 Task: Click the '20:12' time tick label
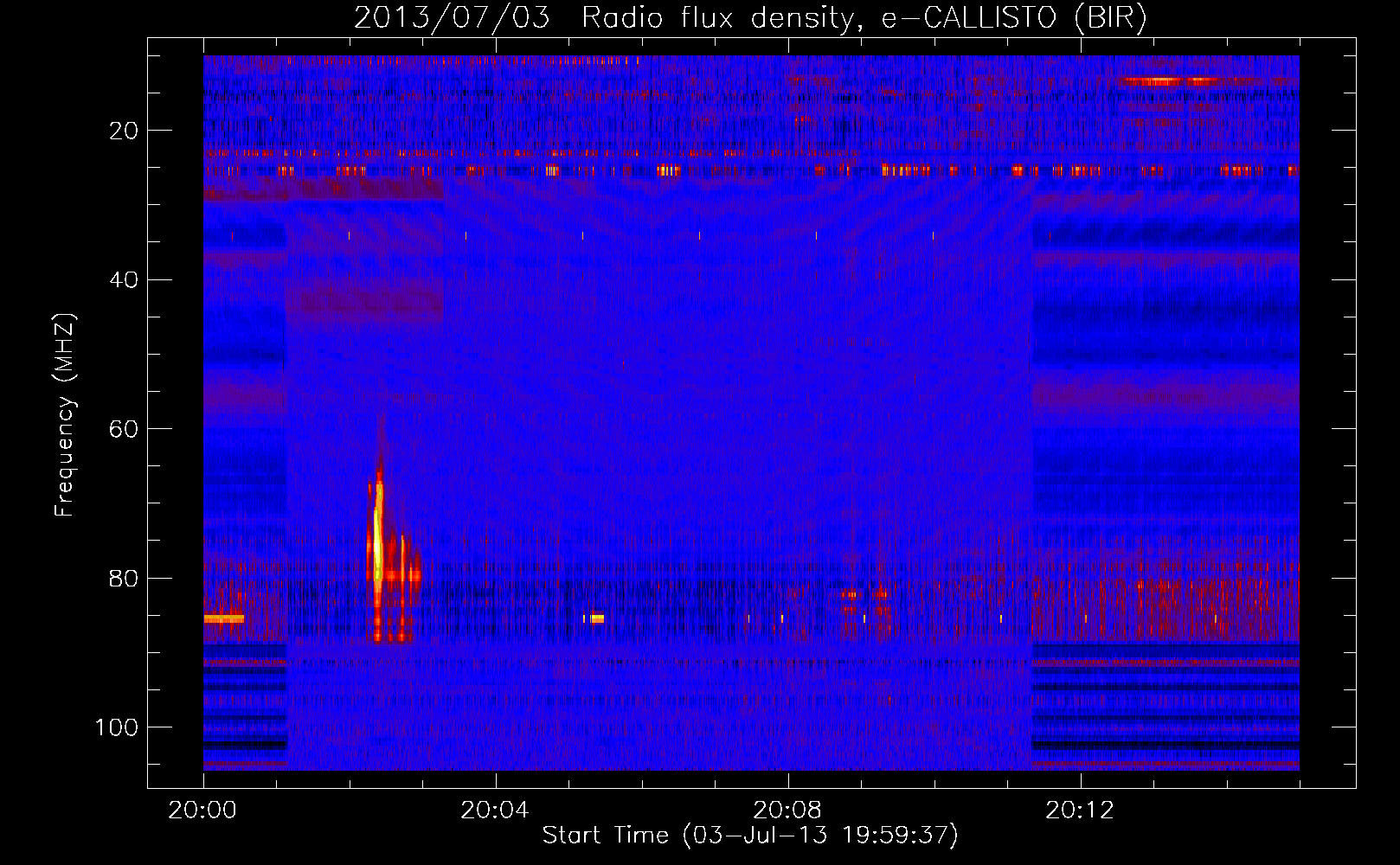(1080, 811)
